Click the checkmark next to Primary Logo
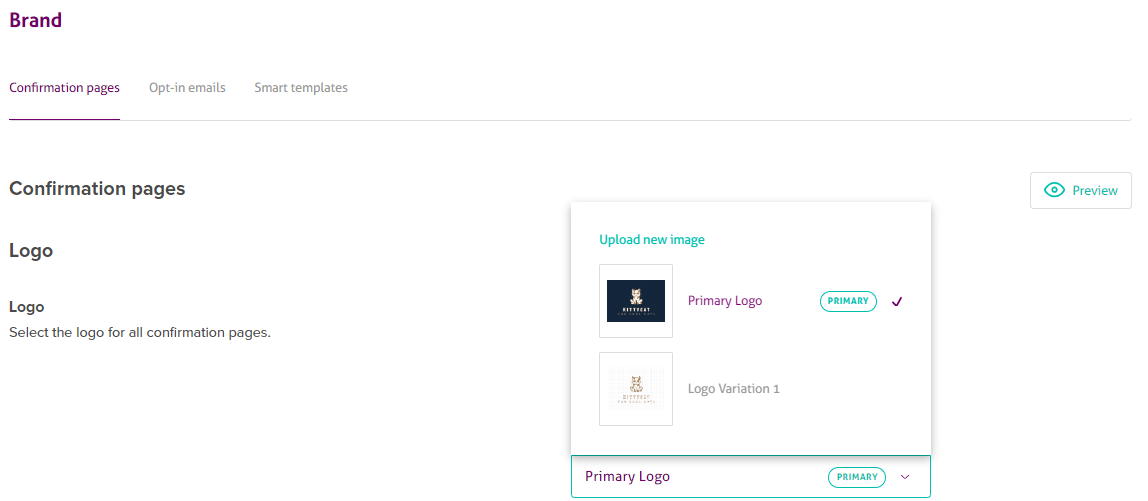 [897, 301]
